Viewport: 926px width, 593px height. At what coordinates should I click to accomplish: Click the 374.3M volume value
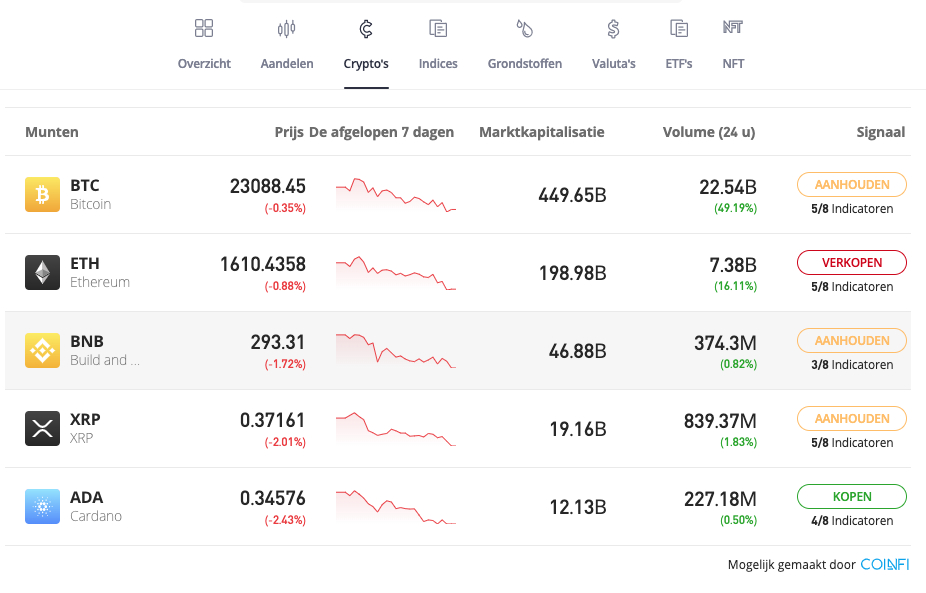(725, 343)
